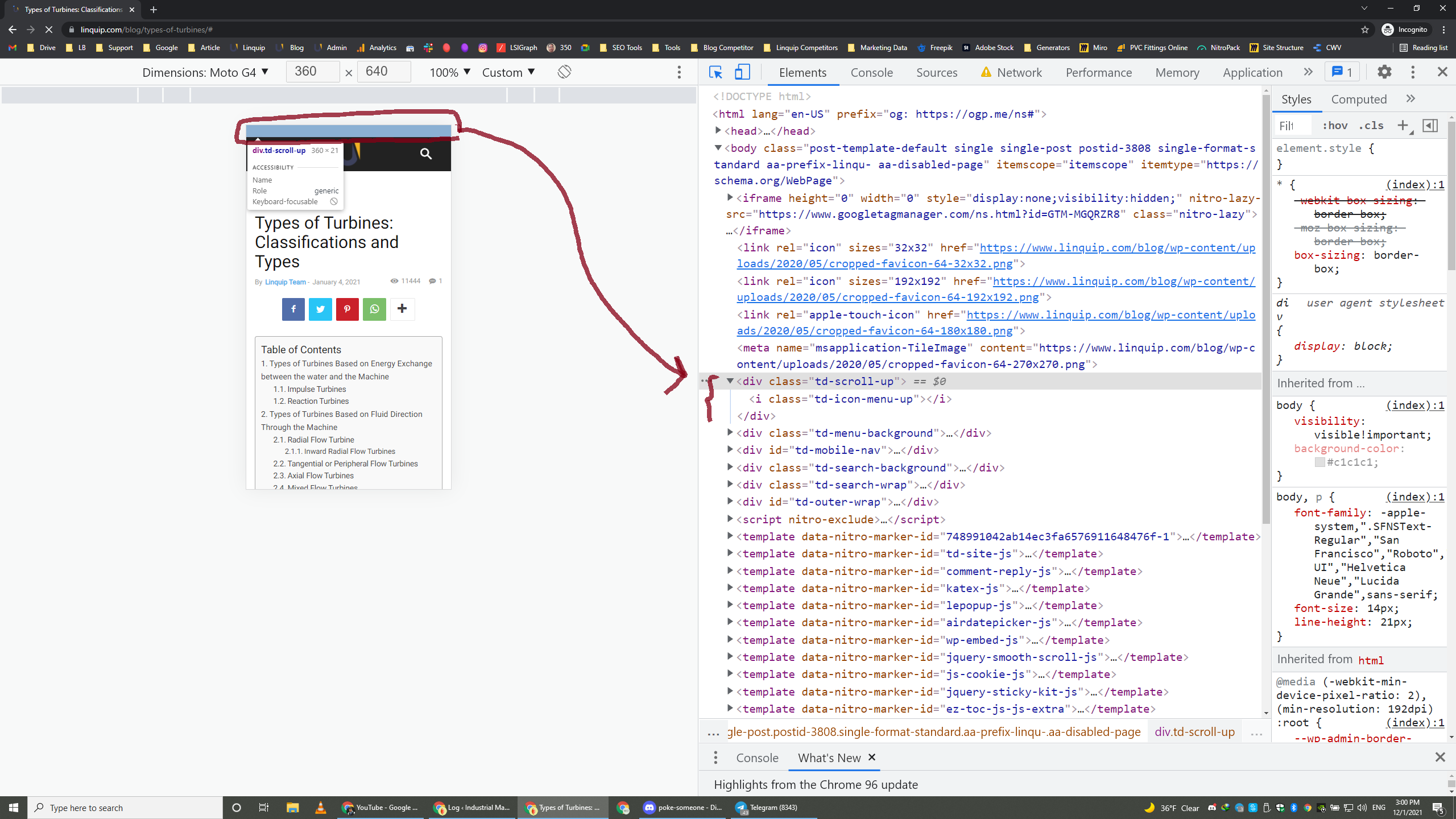Close the bottom drawer

[x=1440, y=757]
